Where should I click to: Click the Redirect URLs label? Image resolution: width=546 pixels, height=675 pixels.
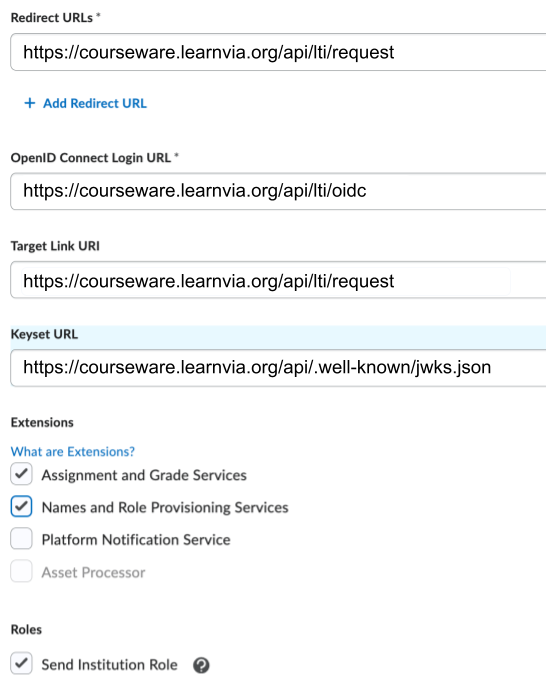tap(52, 18)
